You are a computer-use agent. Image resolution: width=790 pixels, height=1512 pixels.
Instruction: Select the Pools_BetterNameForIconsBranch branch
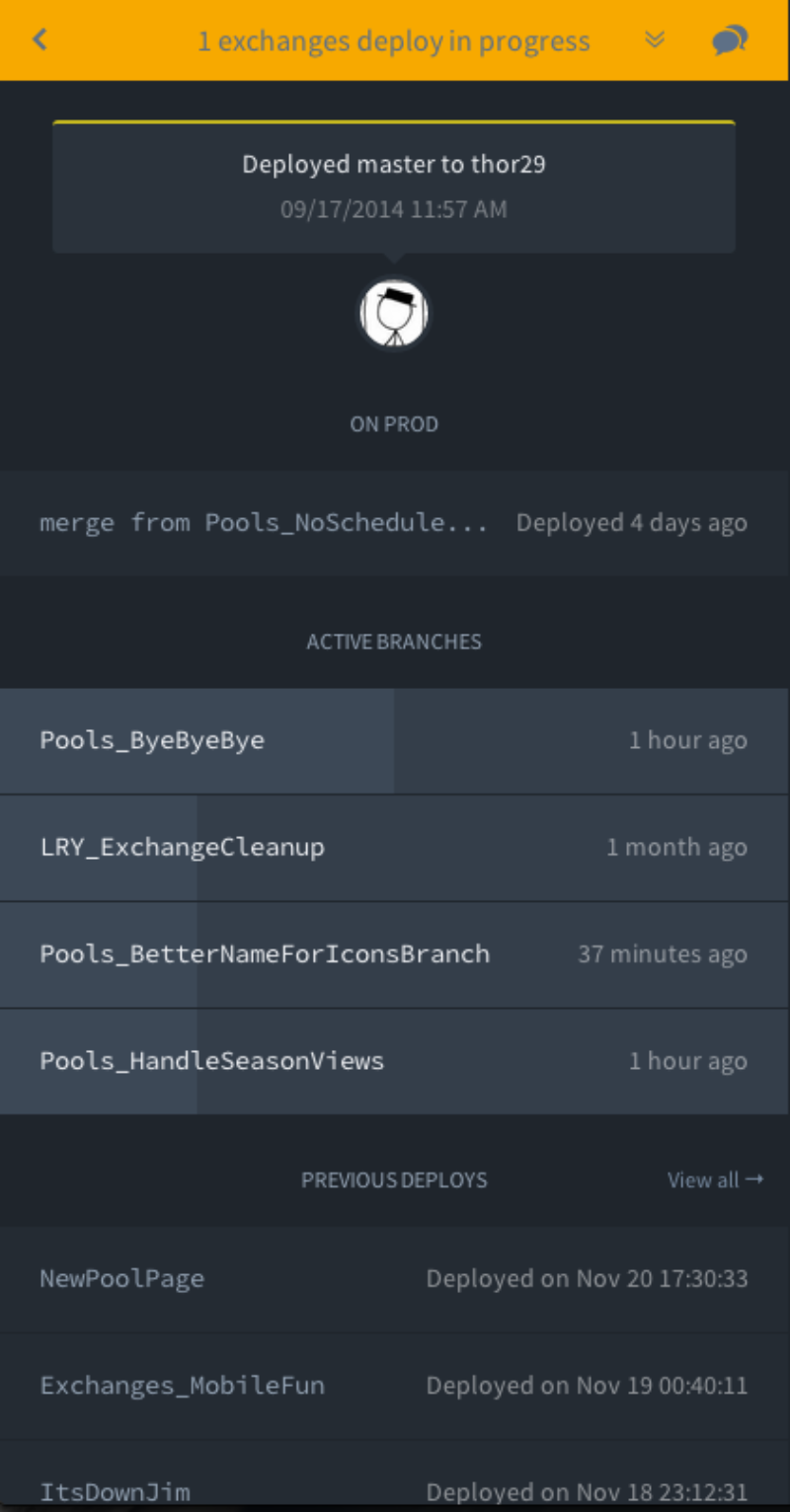point(395,954)
